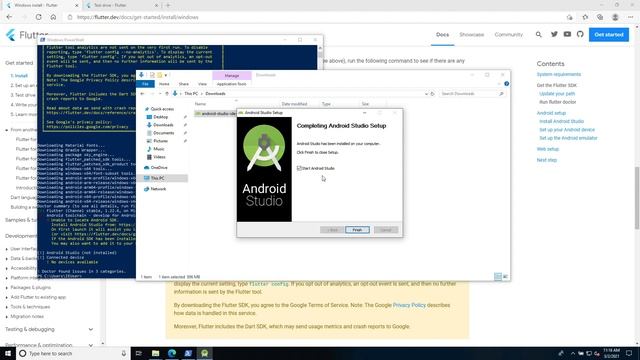Screen dimensions: 640x360
Task: Click the browser favorites star icon
Action: 585,17
